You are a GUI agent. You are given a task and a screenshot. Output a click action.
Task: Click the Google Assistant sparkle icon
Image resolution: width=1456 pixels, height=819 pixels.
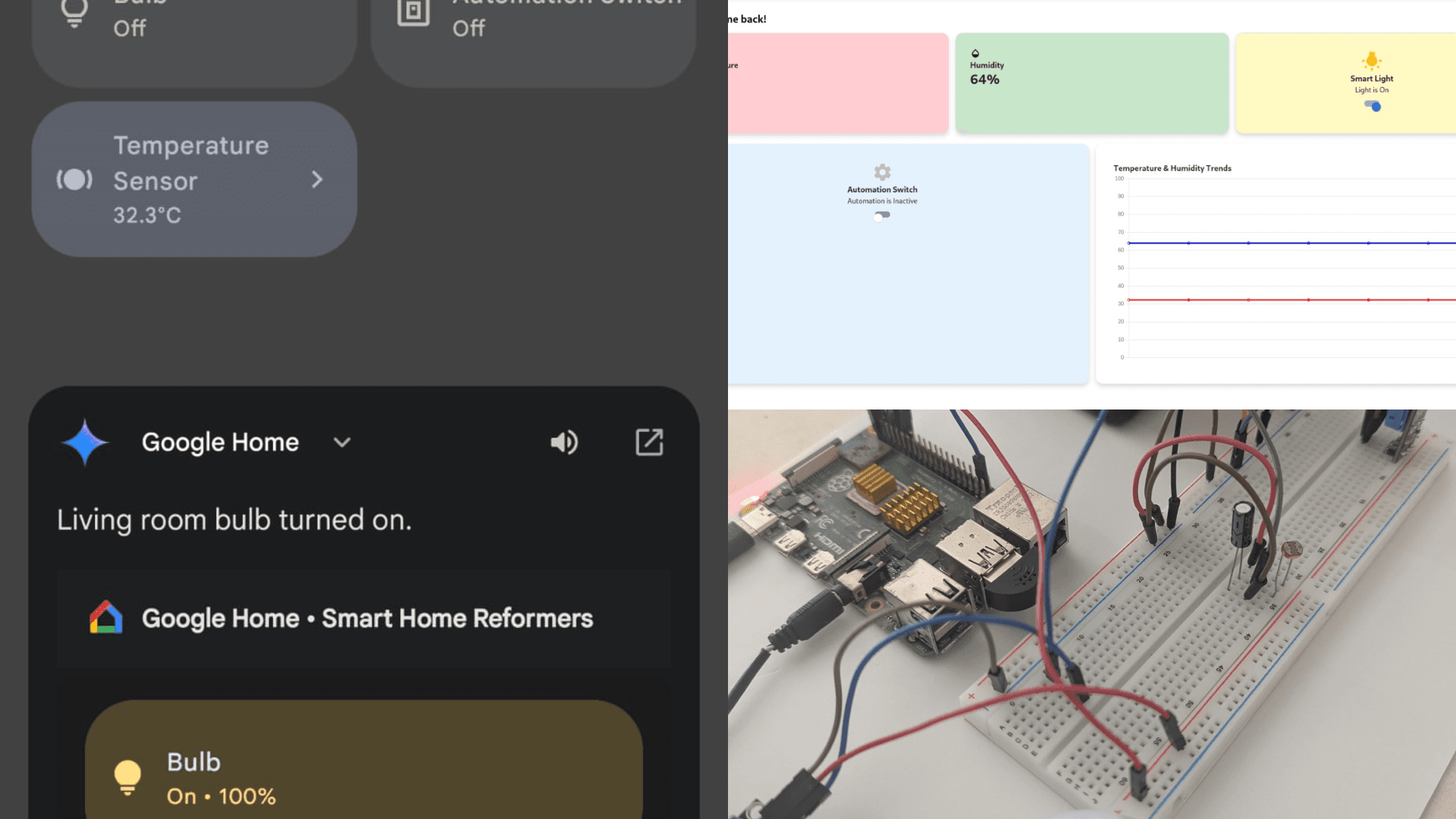click(85, 442)
